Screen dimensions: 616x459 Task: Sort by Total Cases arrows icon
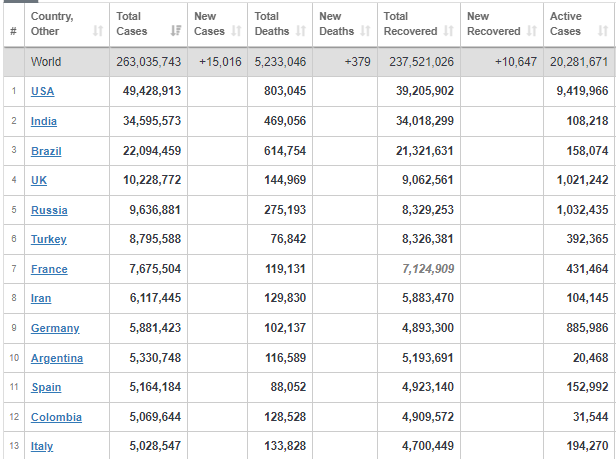point(176,31)
